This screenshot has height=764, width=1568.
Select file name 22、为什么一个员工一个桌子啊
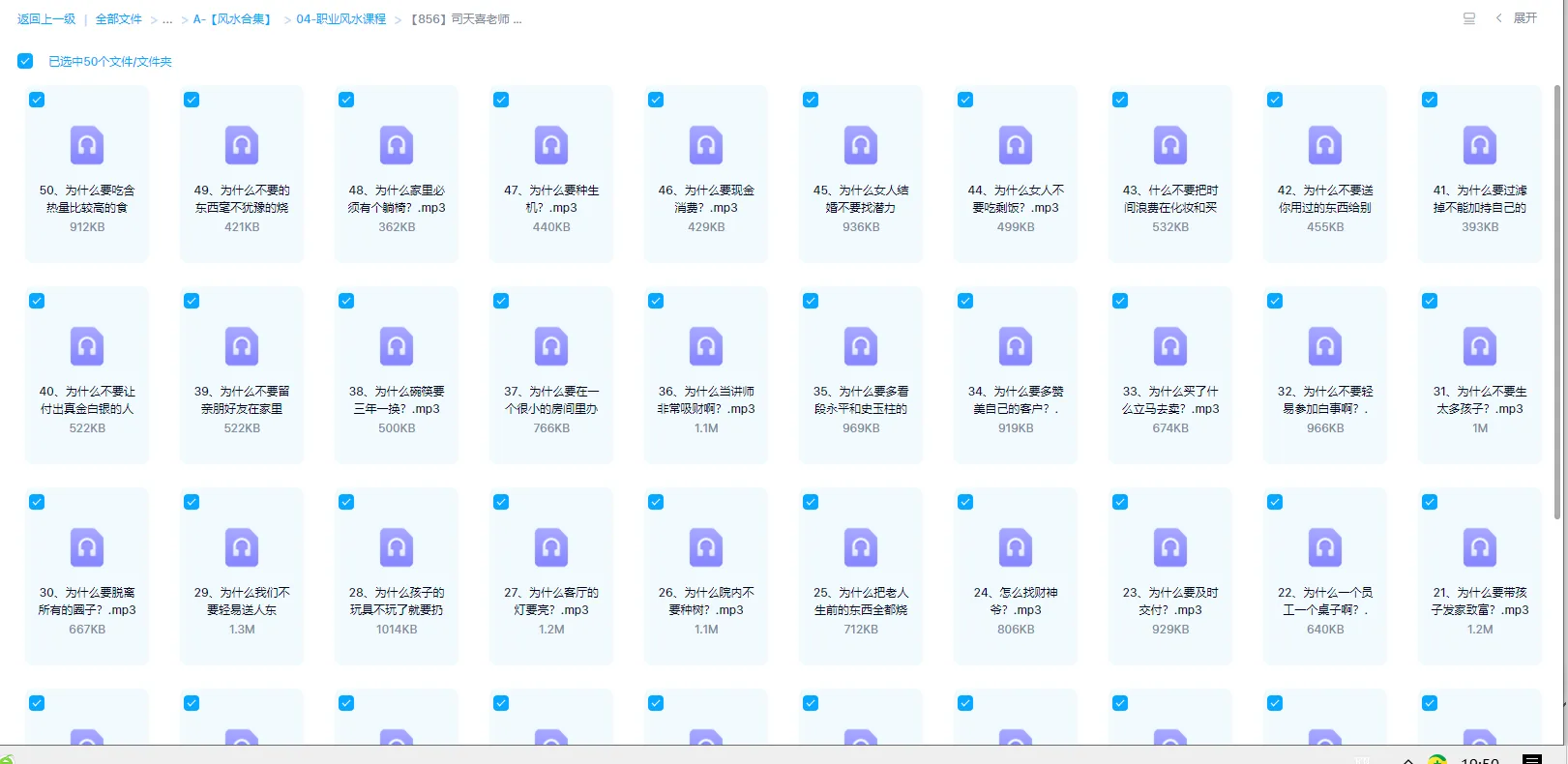[1325, 602]
